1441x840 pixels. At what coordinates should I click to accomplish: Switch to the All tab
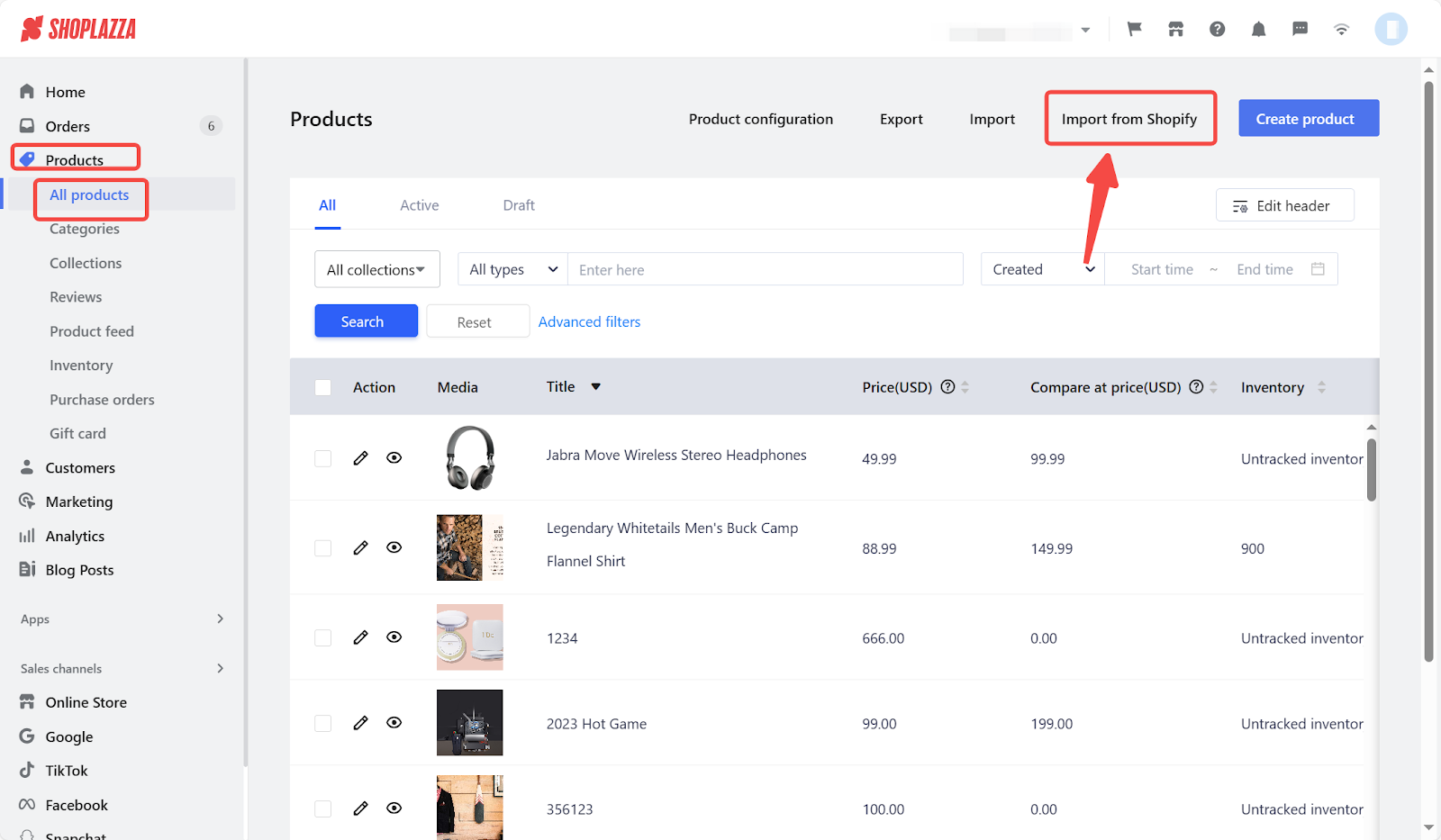328,205
